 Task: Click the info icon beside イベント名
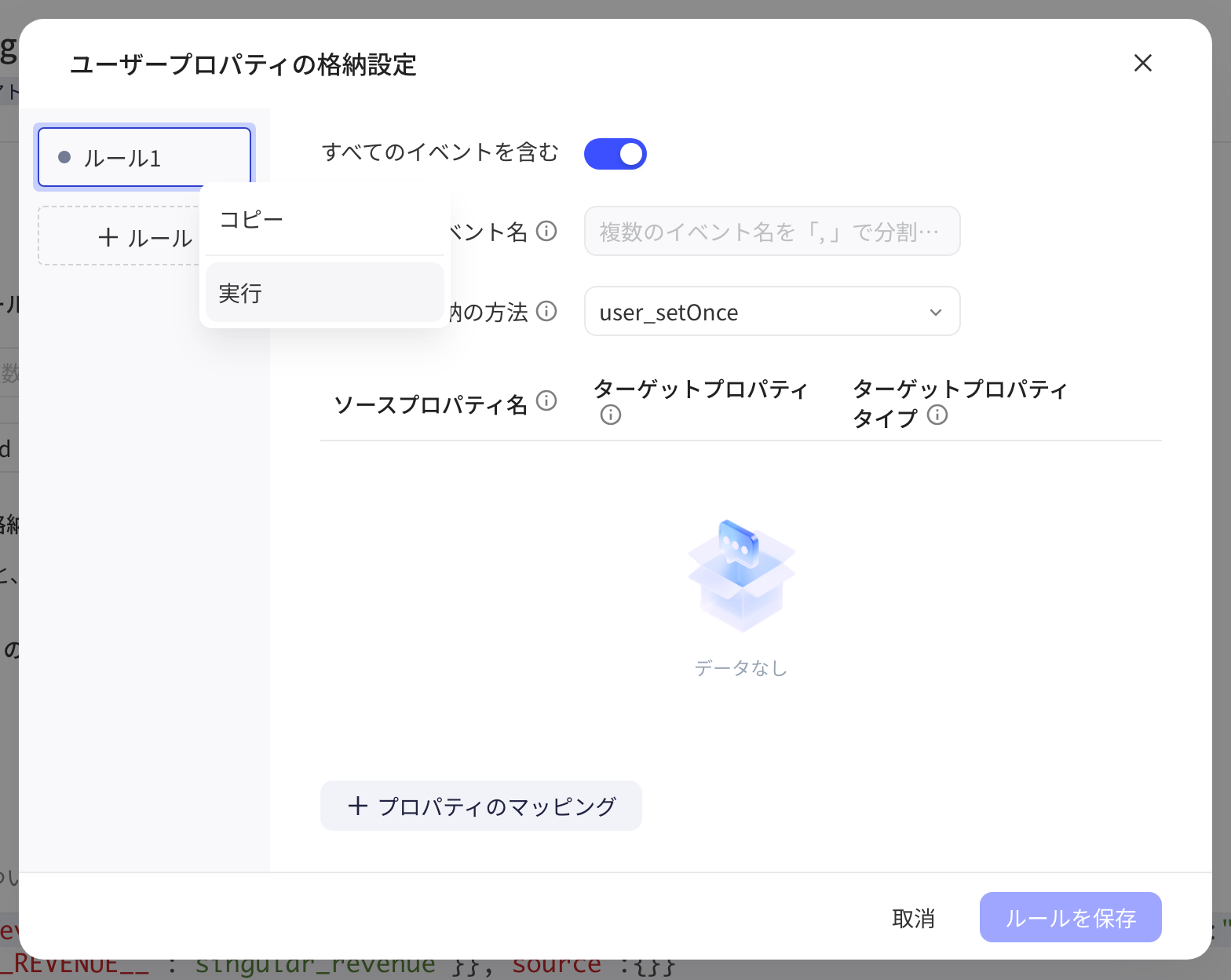pos(546,231)
